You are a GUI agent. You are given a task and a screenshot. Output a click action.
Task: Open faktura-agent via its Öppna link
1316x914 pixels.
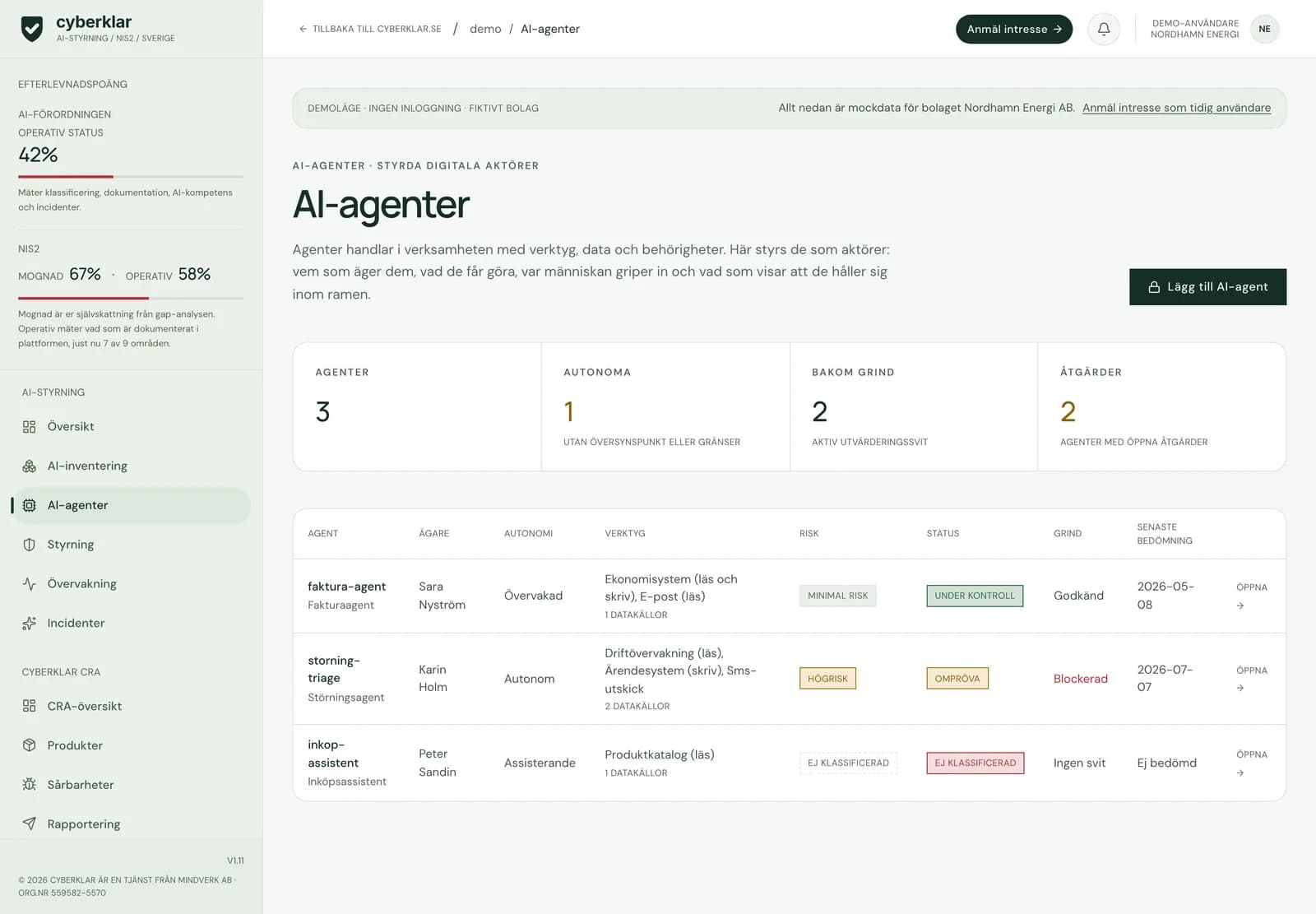pyautogui.click(x=1251, y=596)
